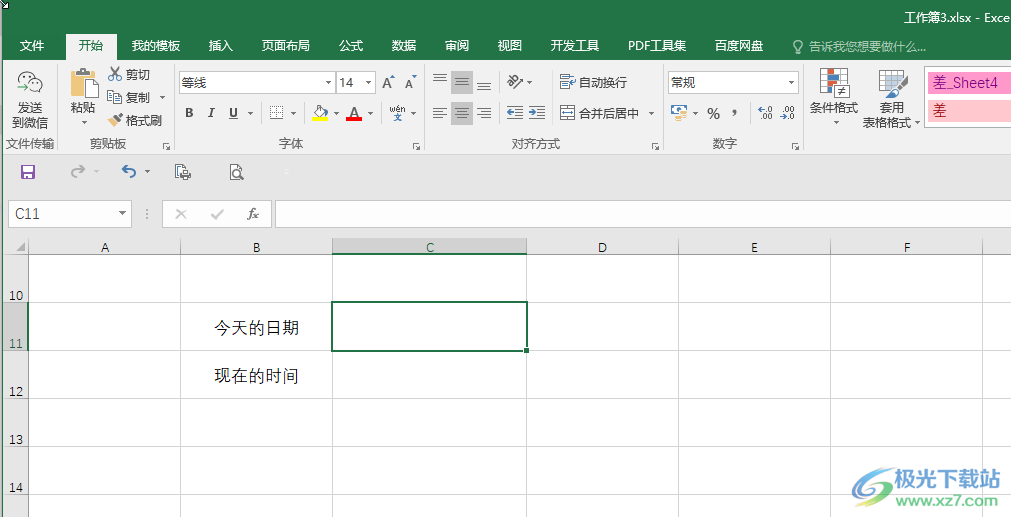Click the 条件格式 button
This screenshot has width=1011, height=517.
click(834, 97)
